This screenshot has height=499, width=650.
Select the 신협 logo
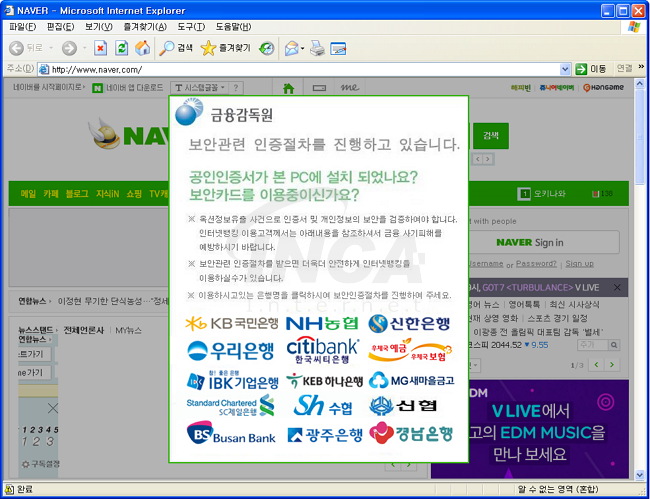(x=403, y=406)
